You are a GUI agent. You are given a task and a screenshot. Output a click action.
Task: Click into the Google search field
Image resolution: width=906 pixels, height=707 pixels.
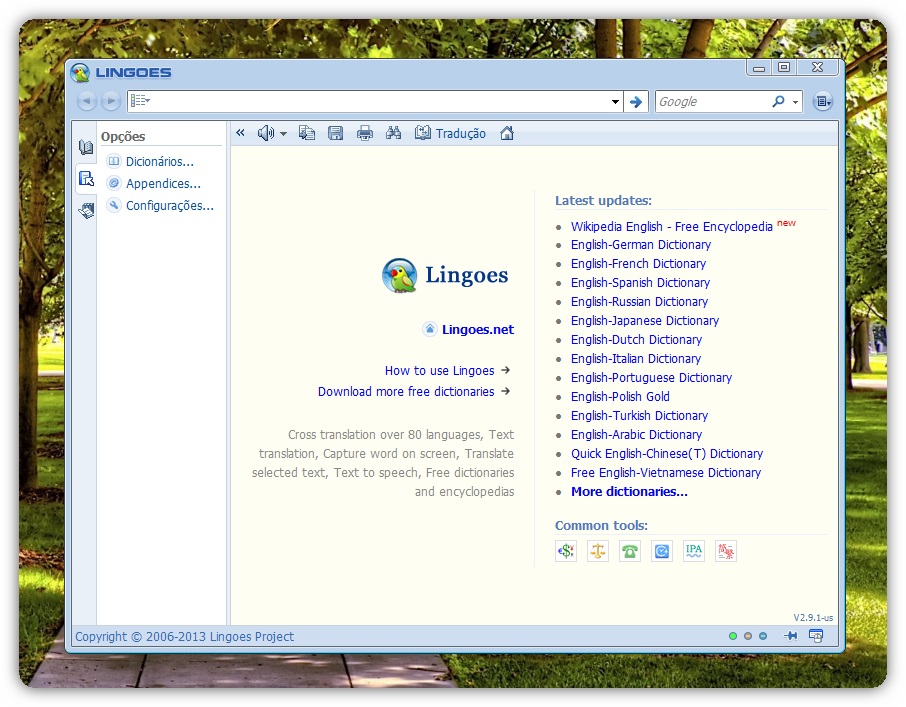coord(711,102)
